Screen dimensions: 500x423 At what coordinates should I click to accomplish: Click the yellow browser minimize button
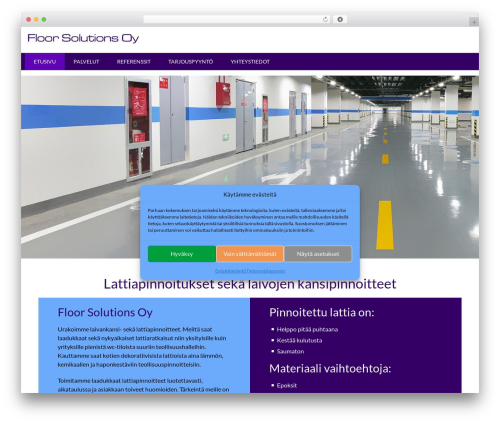point(36,20)
